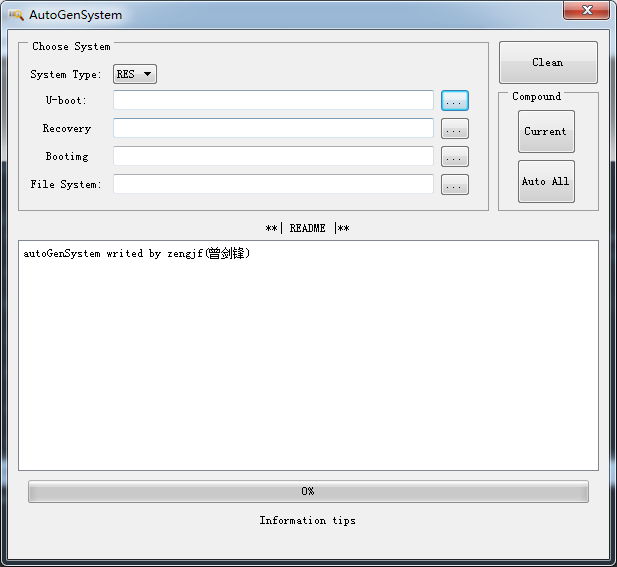Browse for Recovery file with ... button
Image resolution: width=617 pixels, height=567 pixels.
click(x=454, y=129)
